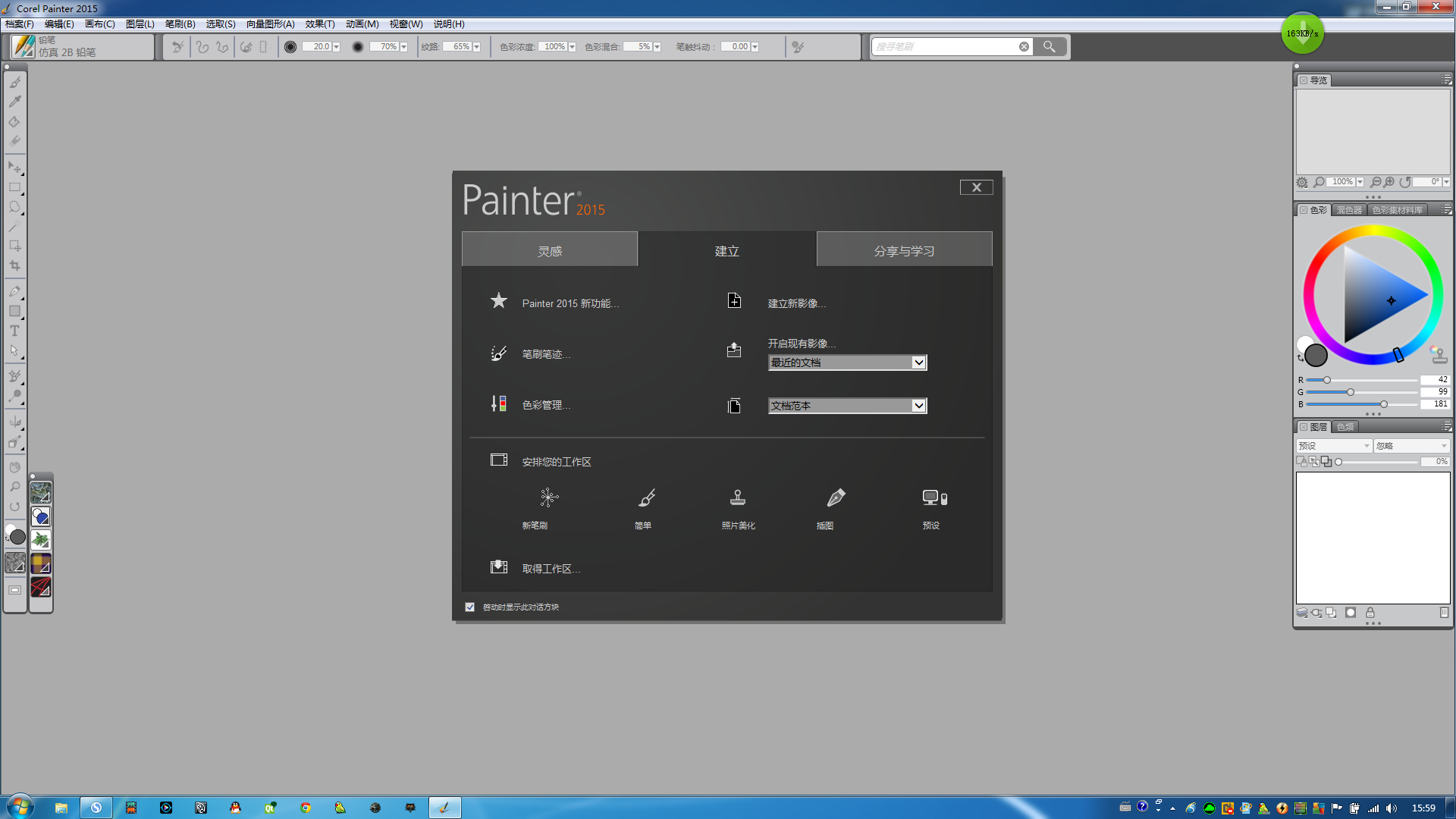
Task: Open the layer composite method dropdown
Action: (x=1334, y=446)
